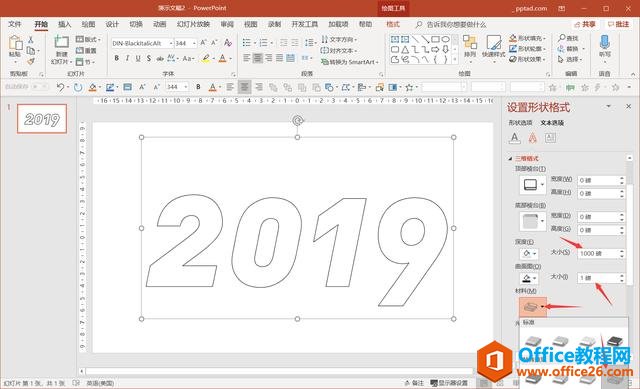Switch to the Design ribbon tab

pyautogui.click(x=112, y=24)
